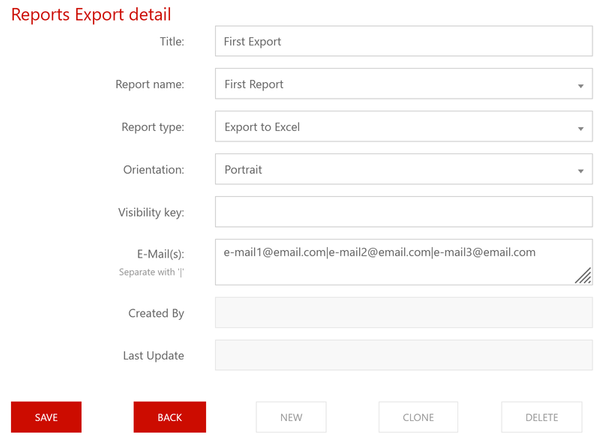
Task: Select the Created By field
Action: [x=404, y=313]
